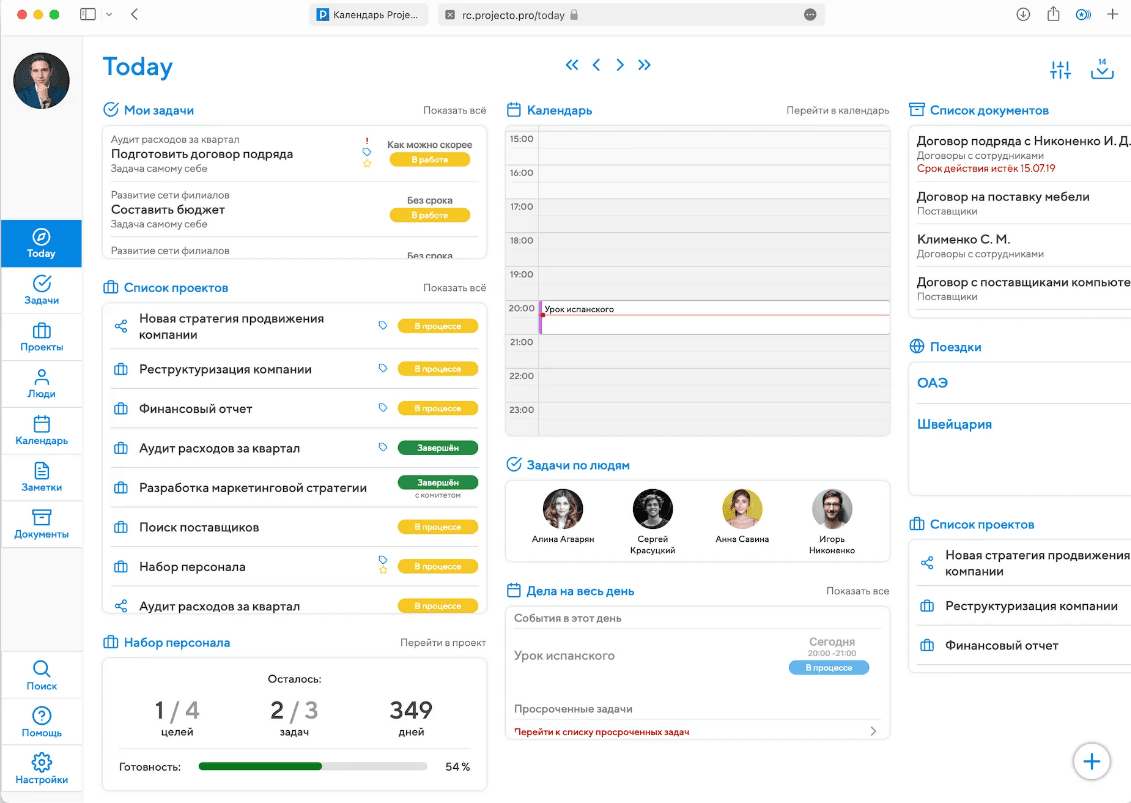Open the Today section in sidebar
Screen dimensions: 1131x803
coord(41,243)
